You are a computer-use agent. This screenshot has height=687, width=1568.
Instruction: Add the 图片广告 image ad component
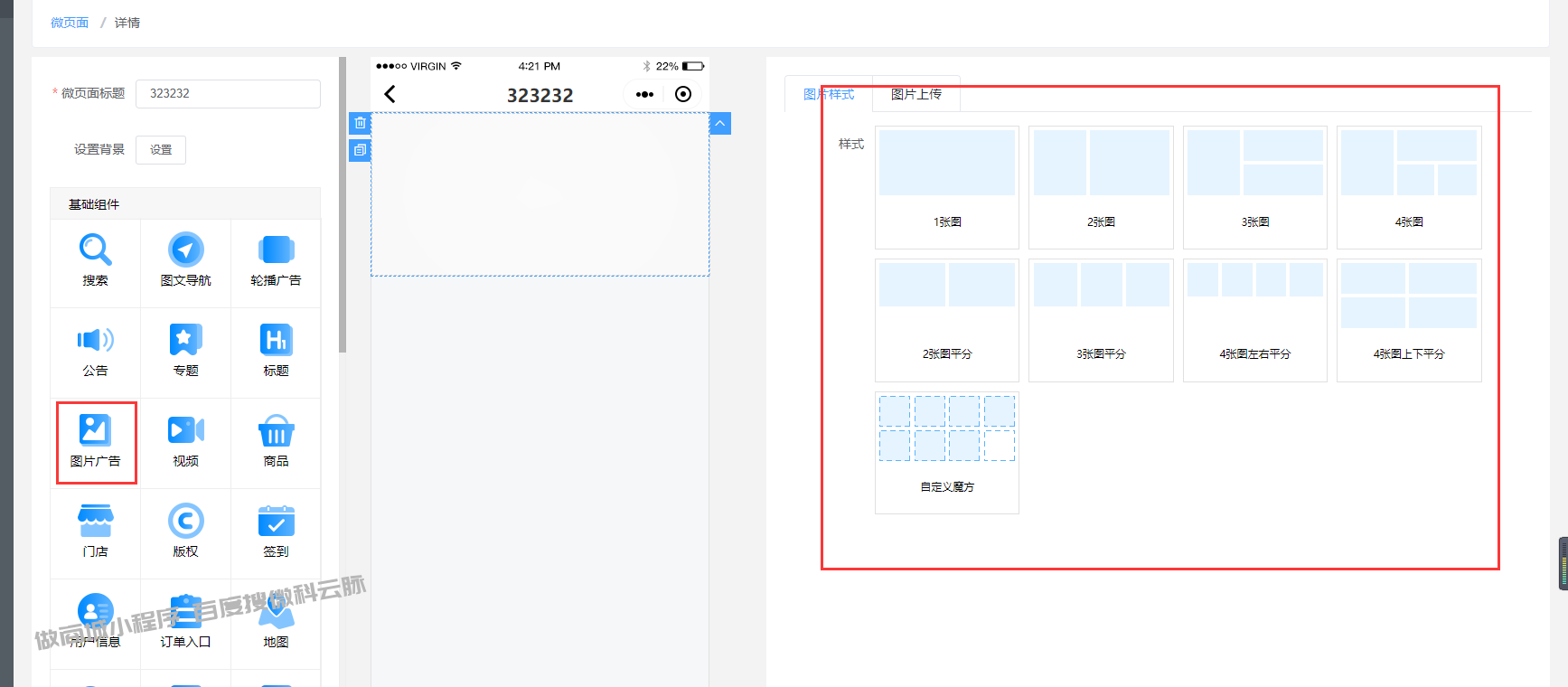point(96,443)
